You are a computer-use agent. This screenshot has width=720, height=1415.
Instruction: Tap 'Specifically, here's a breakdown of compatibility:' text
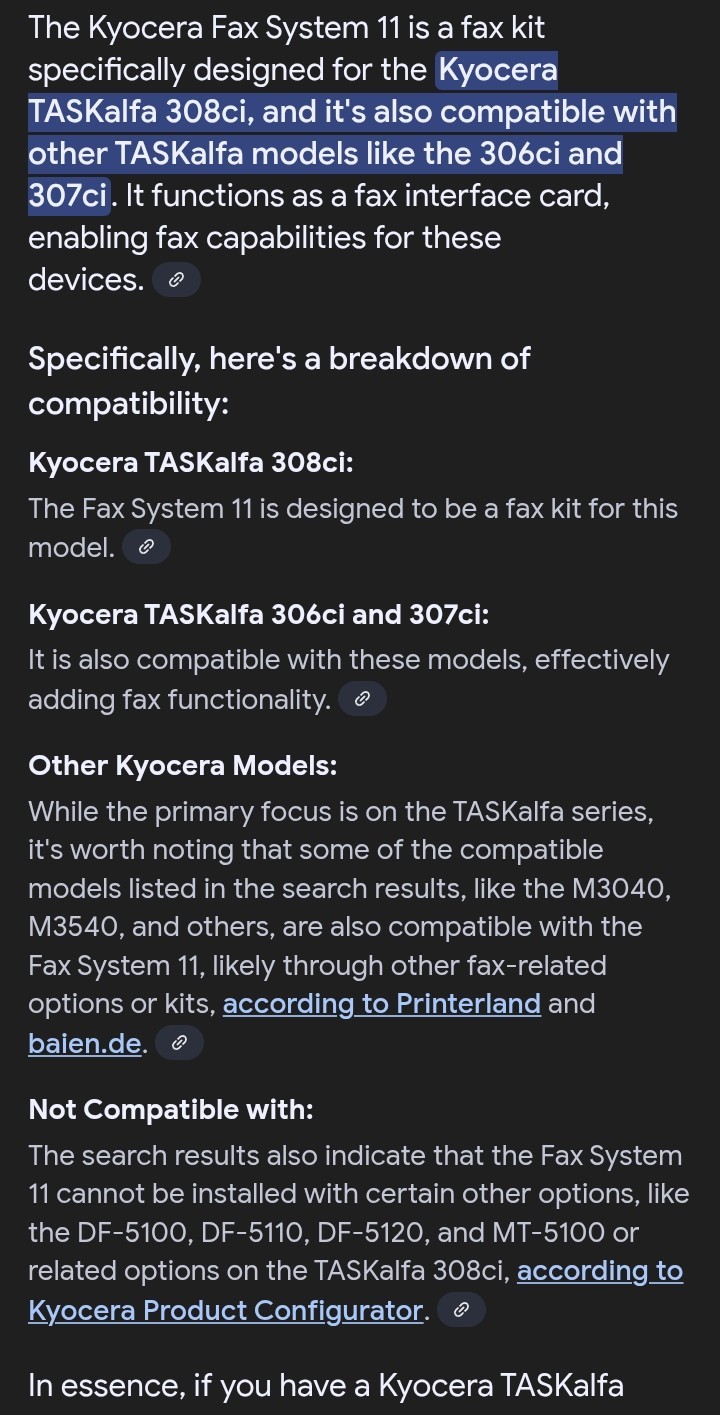pyautogui.click(x=279, y=380)
